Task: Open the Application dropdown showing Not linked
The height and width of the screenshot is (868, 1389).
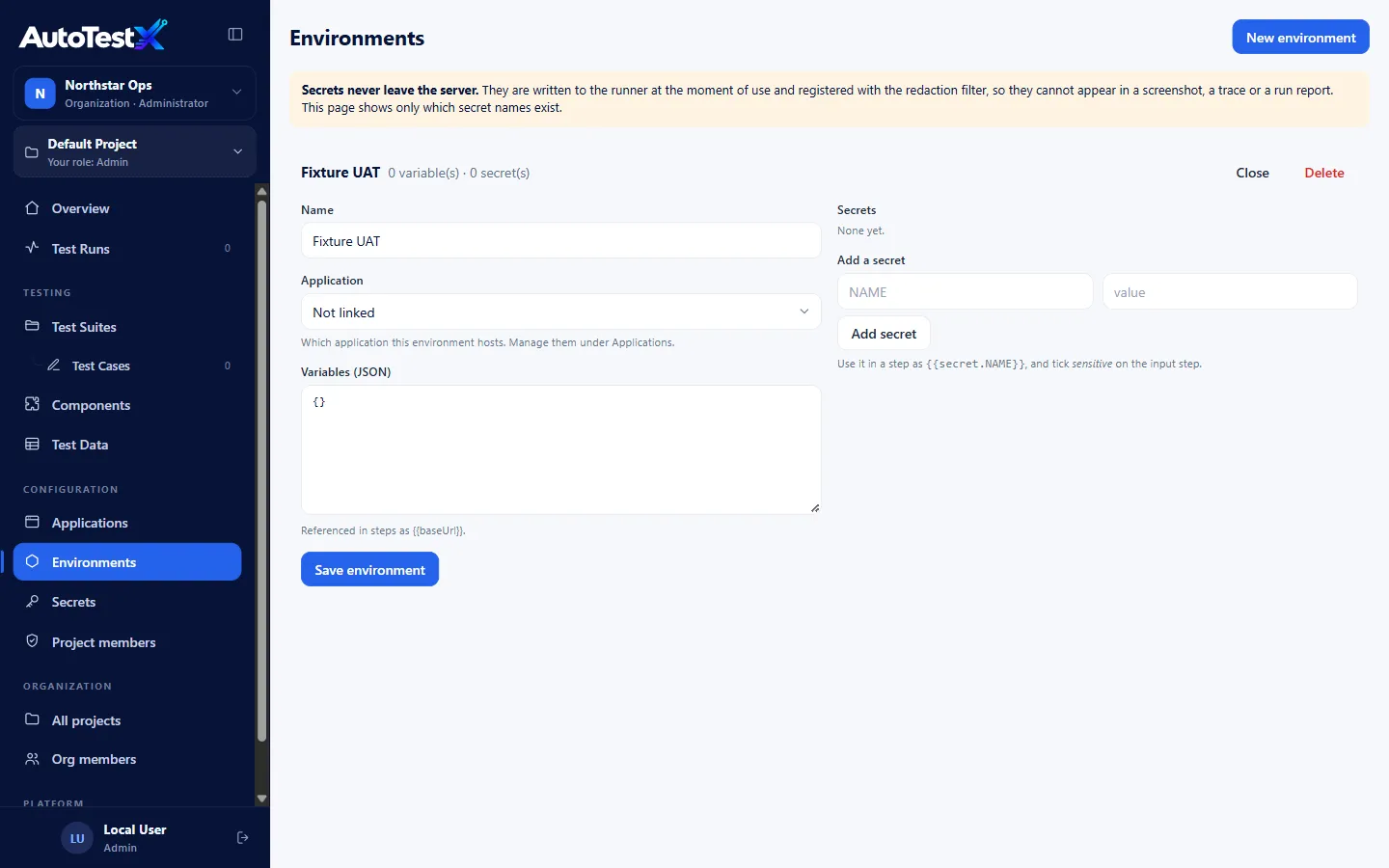Action: click(x=560, y=312)
